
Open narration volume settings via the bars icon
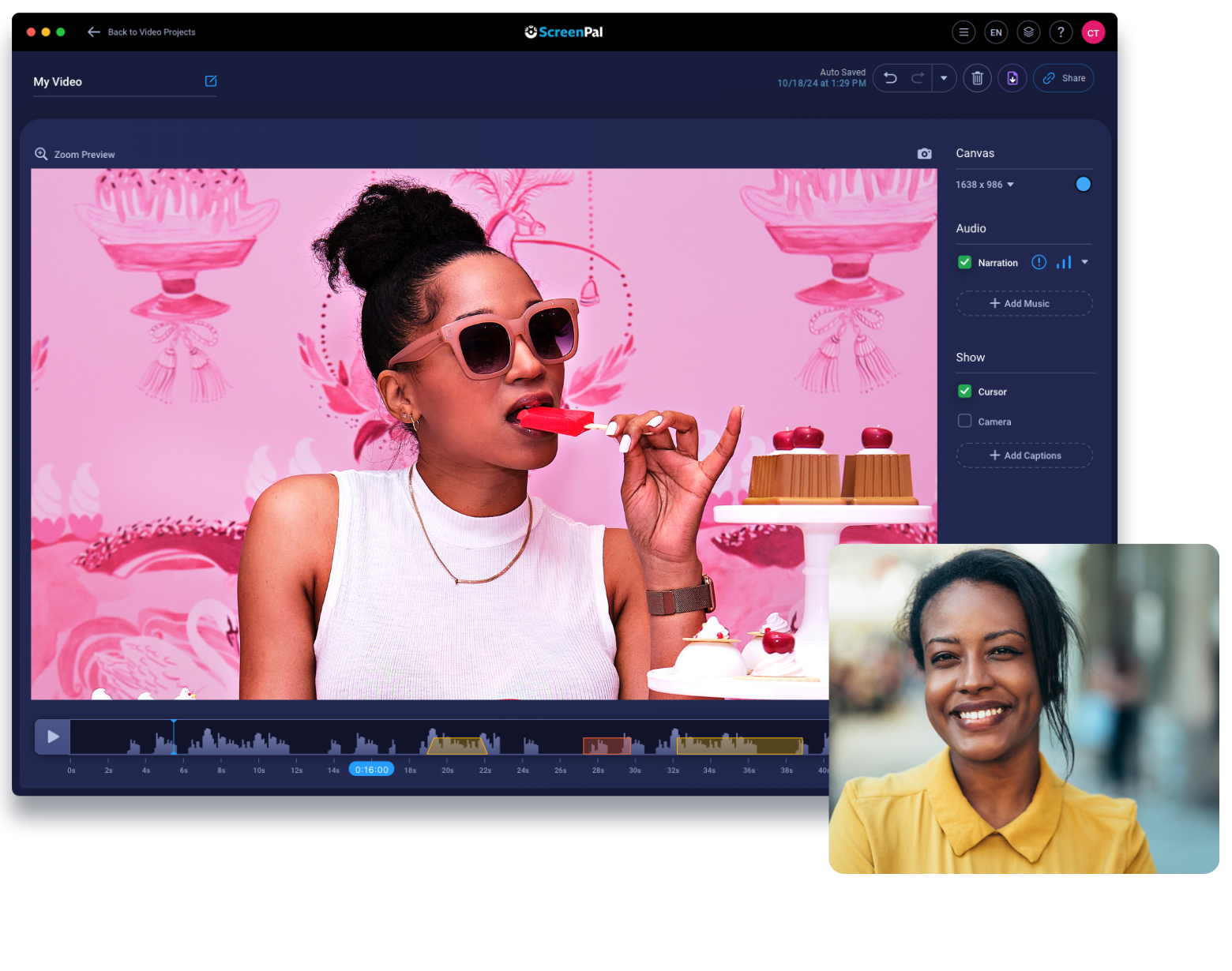1064,262
